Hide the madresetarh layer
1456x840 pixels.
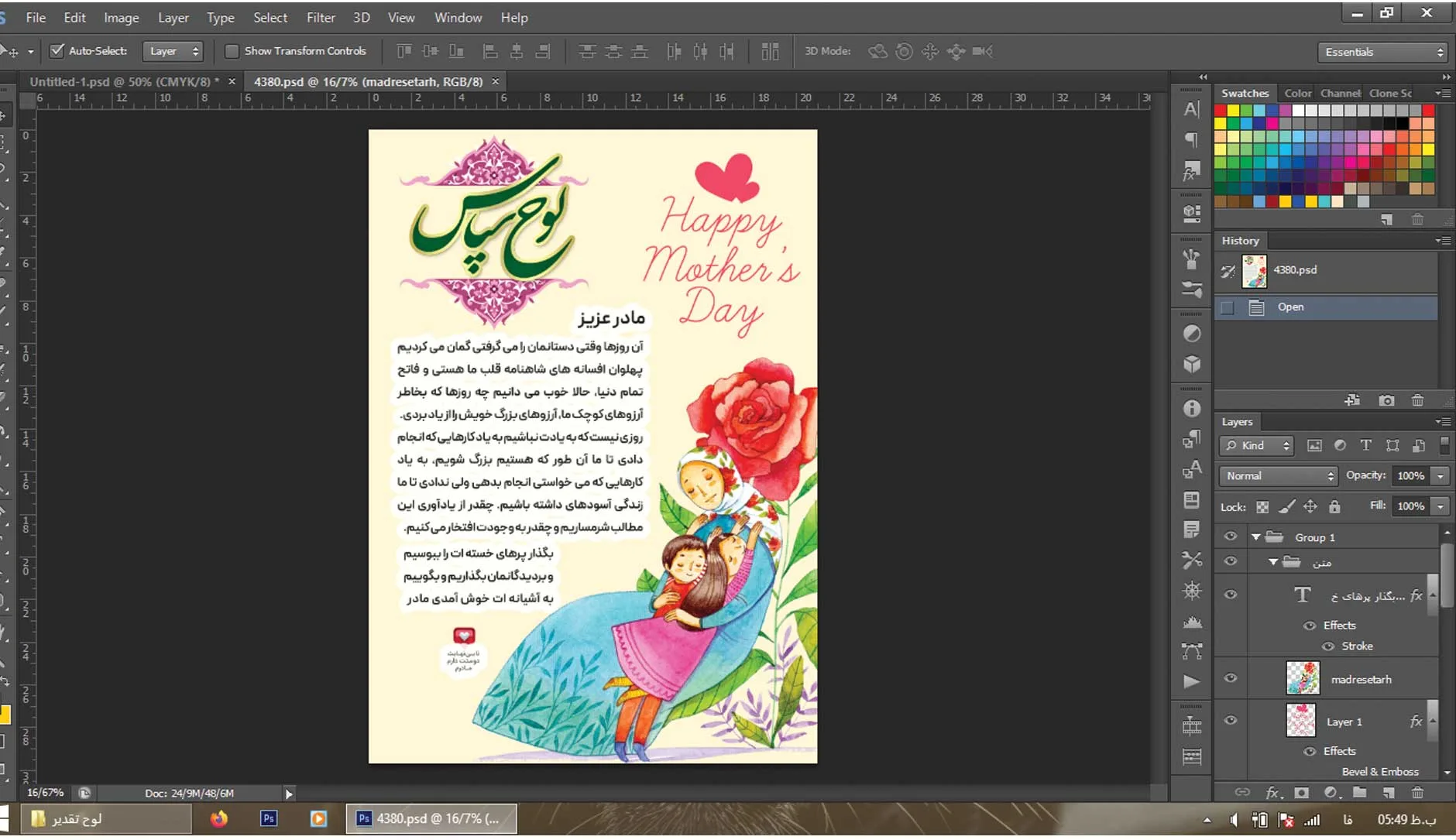1230,678
